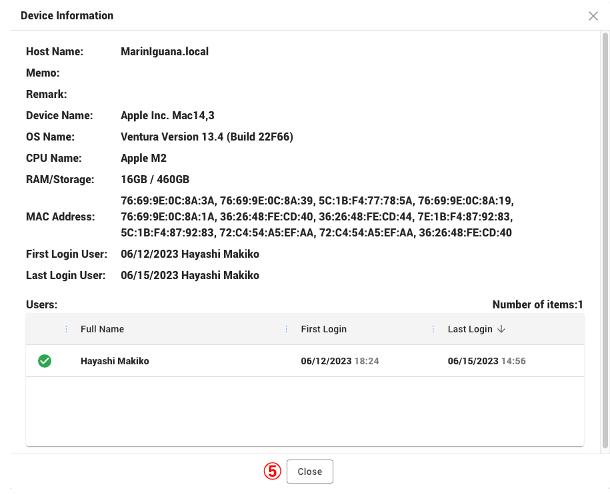Close the Device Information dialog with X
The image size is (610, 494).
click(593, 16)
